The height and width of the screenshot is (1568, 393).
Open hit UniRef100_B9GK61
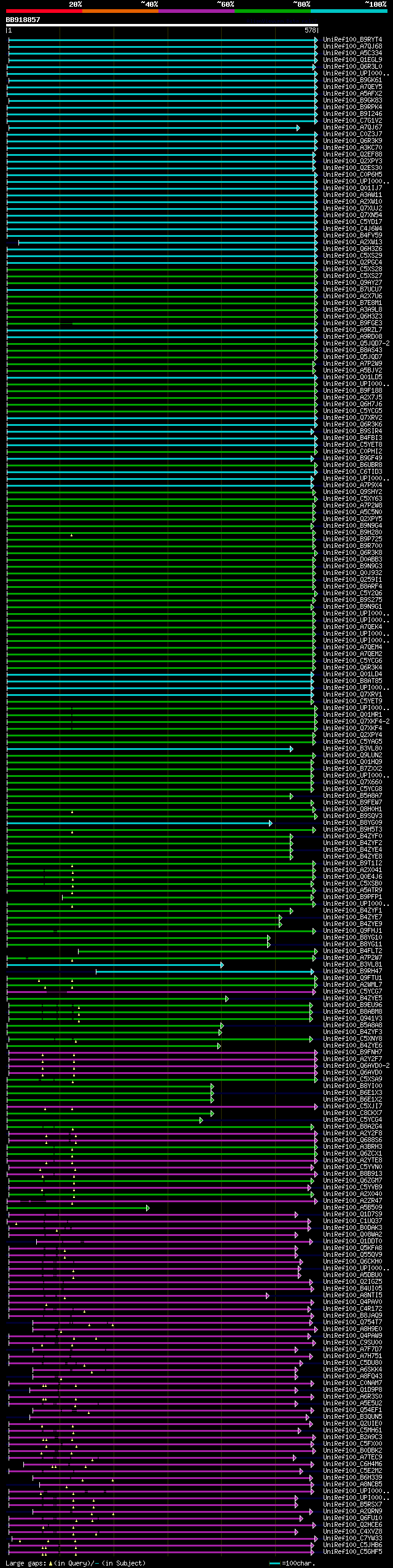(352, 80)
